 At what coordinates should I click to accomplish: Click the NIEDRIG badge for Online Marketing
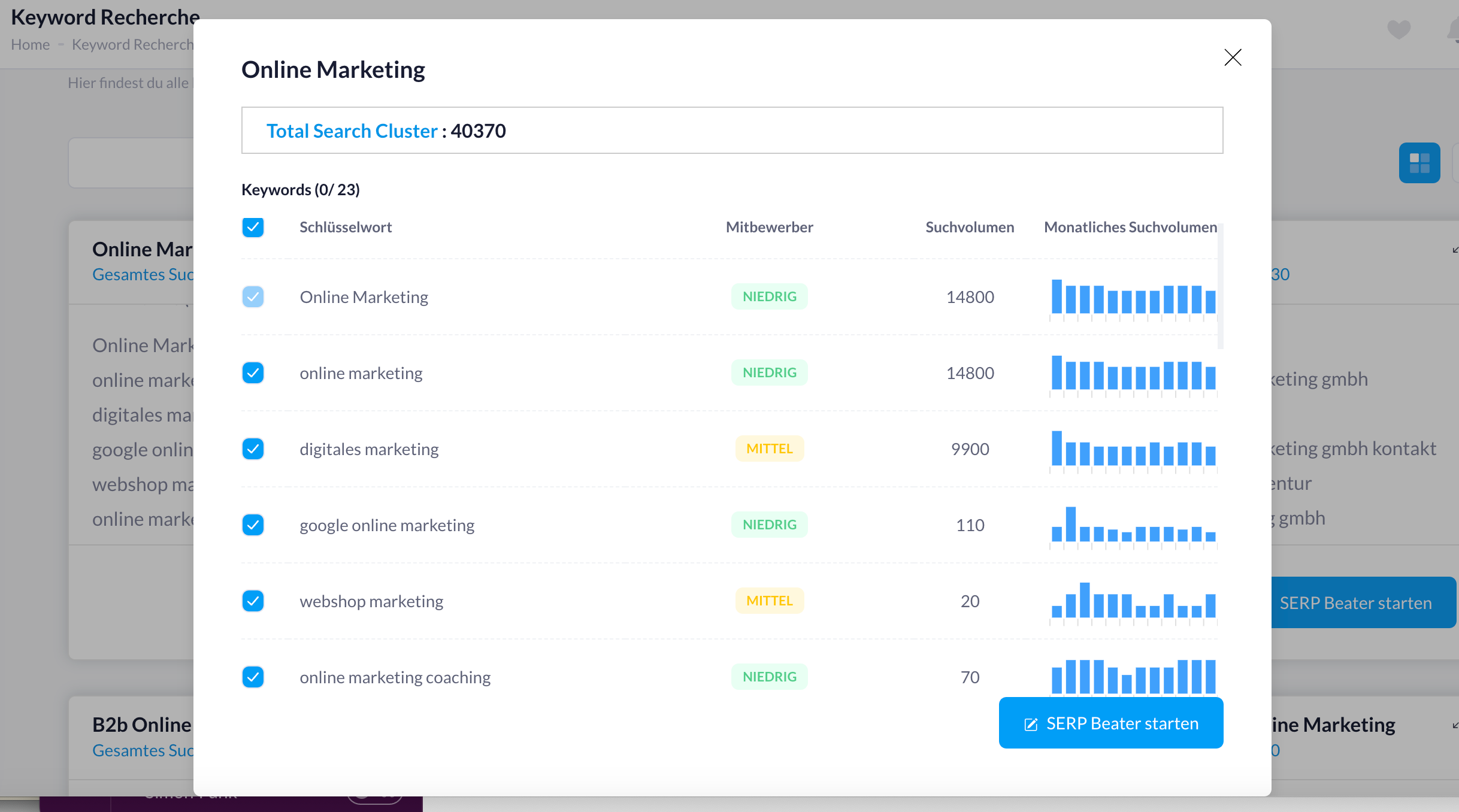coord(769,296)
